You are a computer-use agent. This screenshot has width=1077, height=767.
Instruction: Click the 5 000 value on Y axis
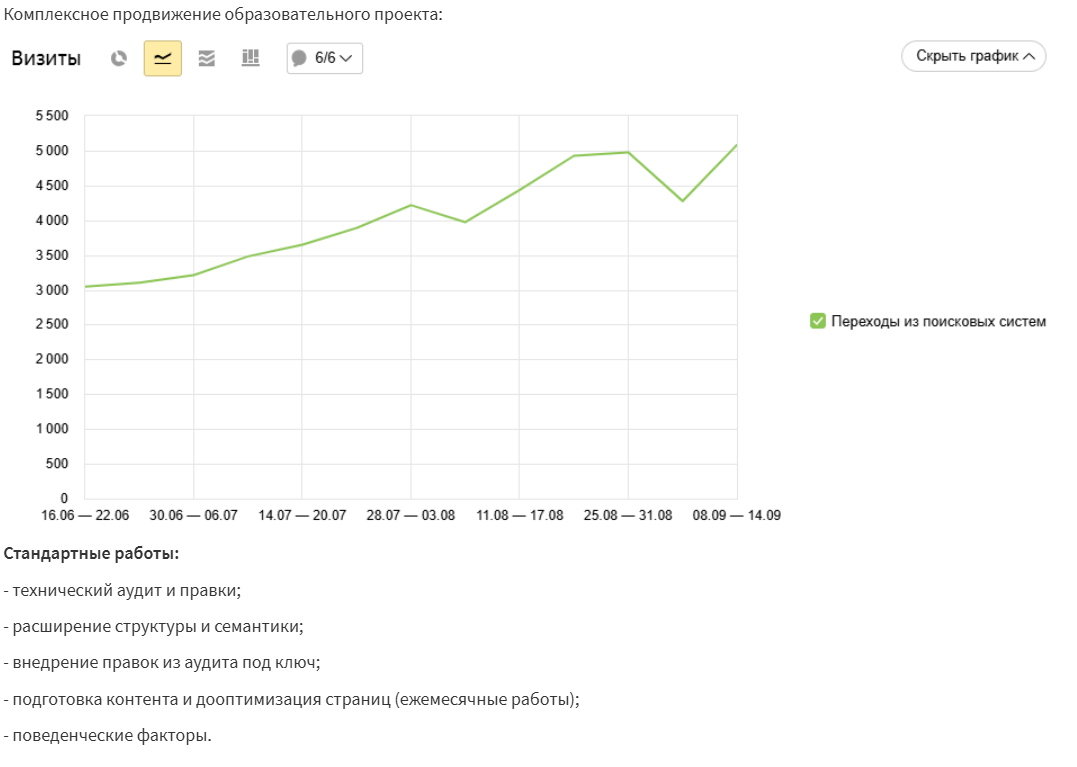(51, 151)
